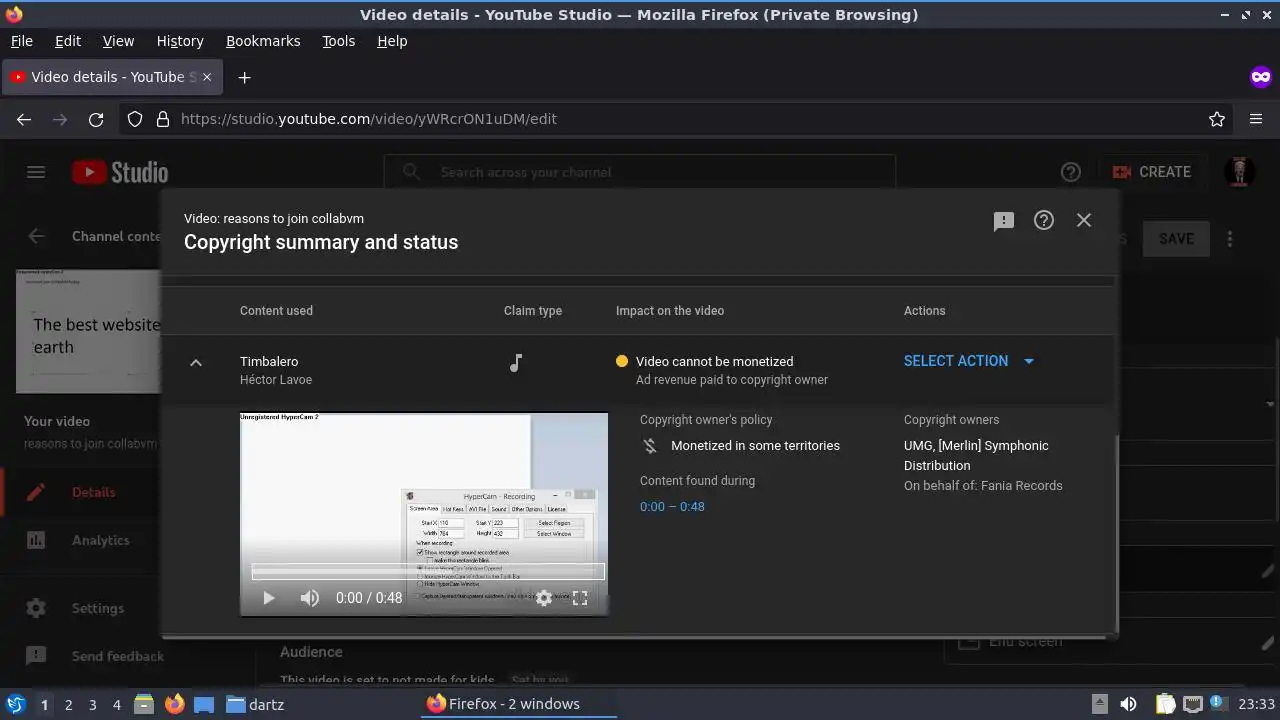
Task: Open the Edit menu
Action: point(68,41)
